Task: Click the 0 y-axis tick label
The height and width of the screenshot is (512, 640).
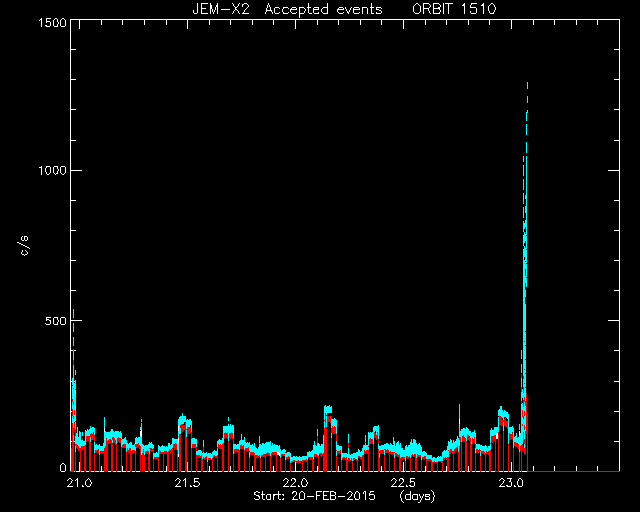Action: [x=63, y=467]
